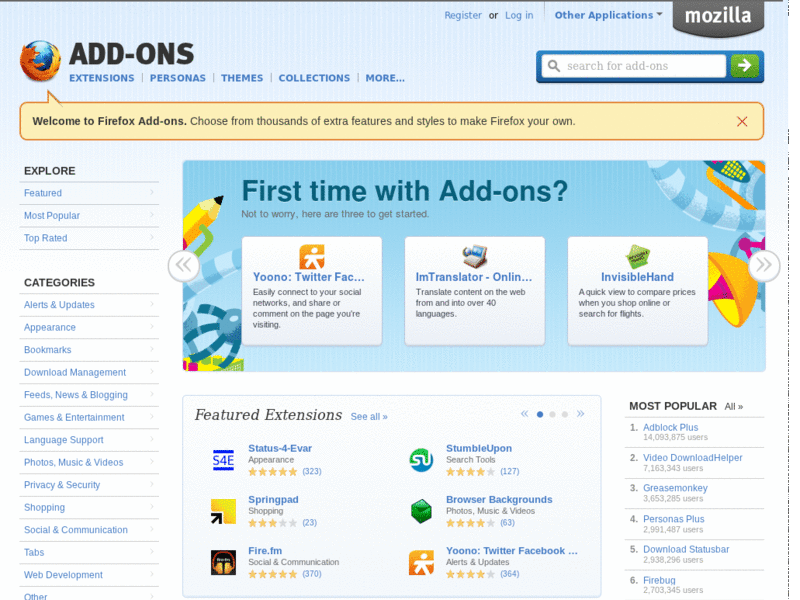Click the ImTranslator laptop icon

(474, 256)
